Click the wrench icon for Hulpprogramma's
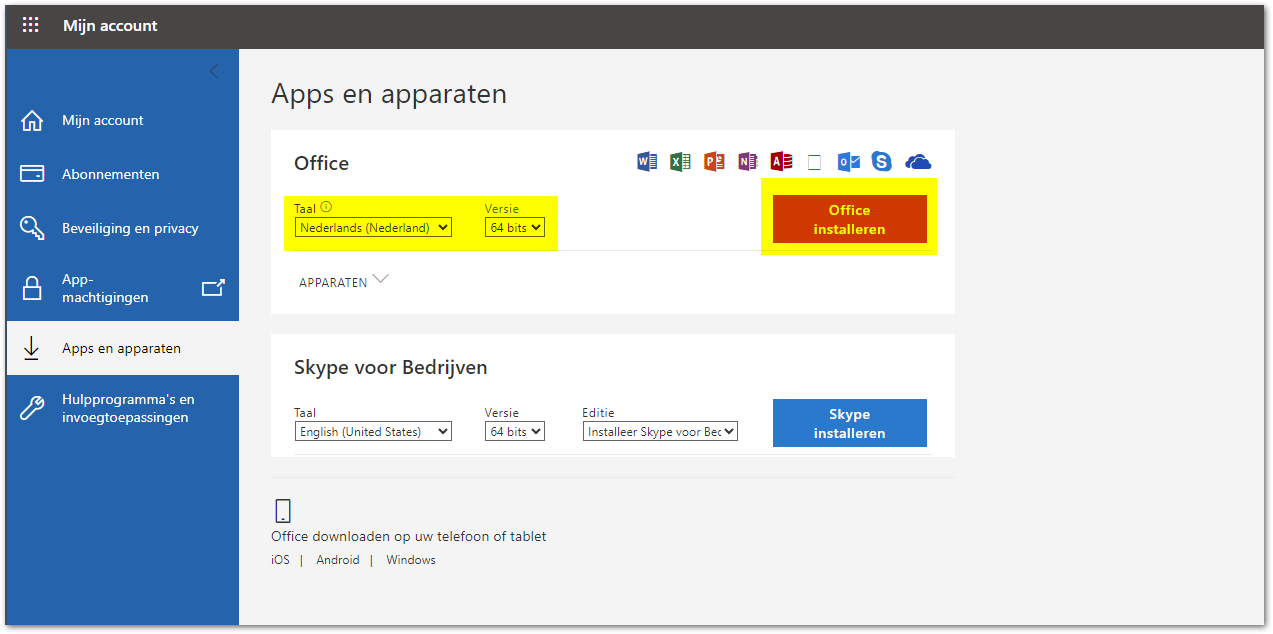The height and width of the screenshot is (634, 1273). tap(32, 408)
